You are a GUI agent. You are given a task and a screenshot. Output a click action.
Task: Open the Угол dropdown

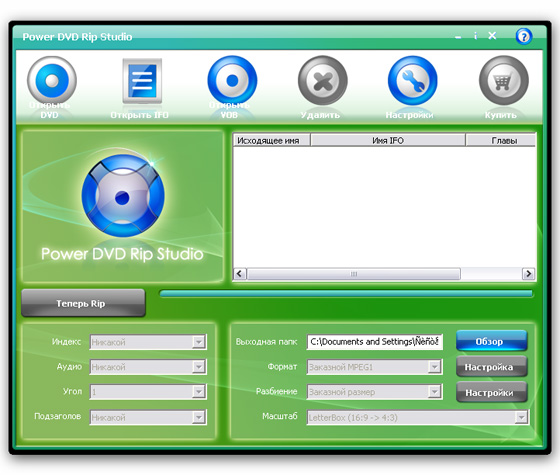[148, 392]
